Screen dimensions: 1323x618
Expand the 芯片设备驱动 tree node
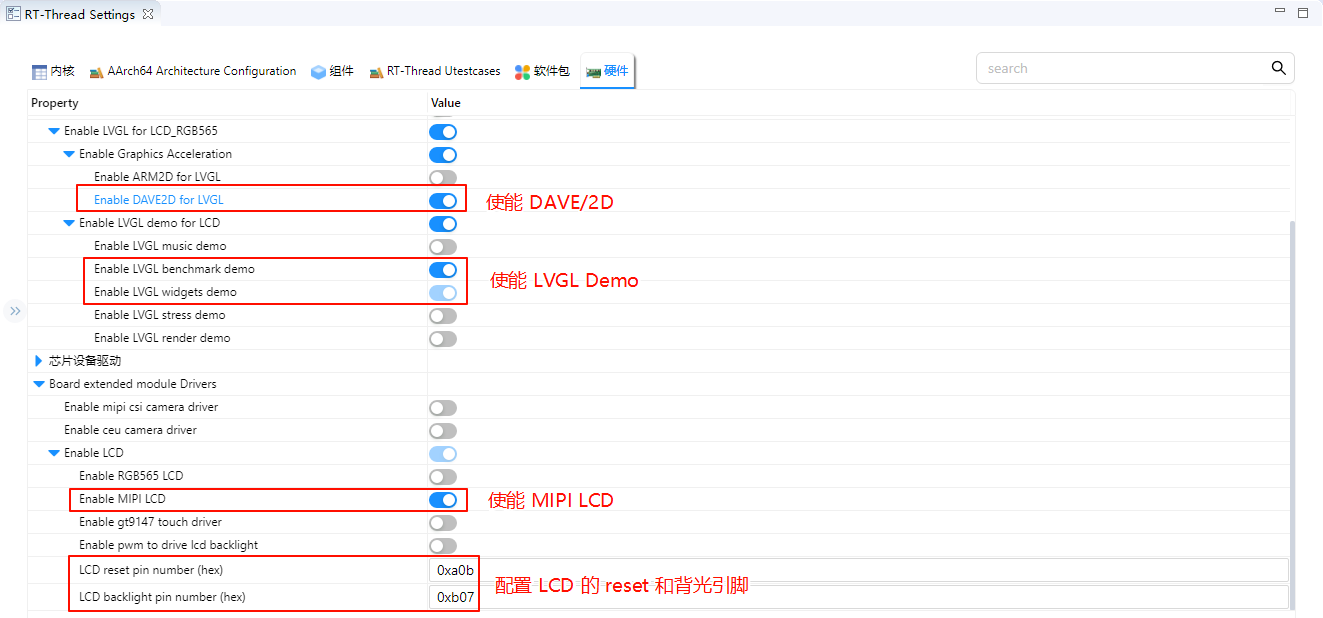coord(39,361)
